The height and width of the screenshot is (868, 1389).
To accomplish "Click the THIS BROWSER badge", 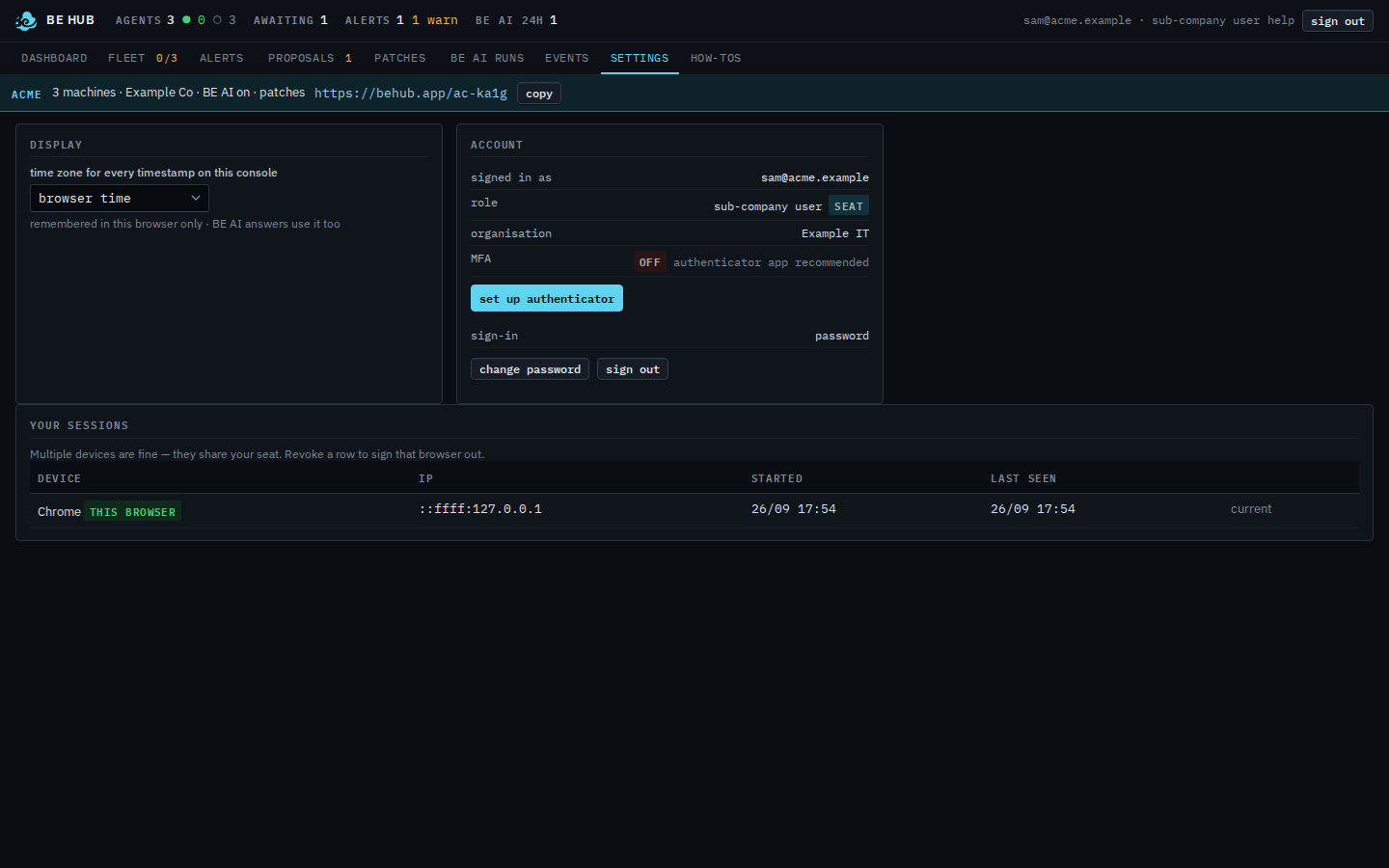I will [x=133, y=511].
